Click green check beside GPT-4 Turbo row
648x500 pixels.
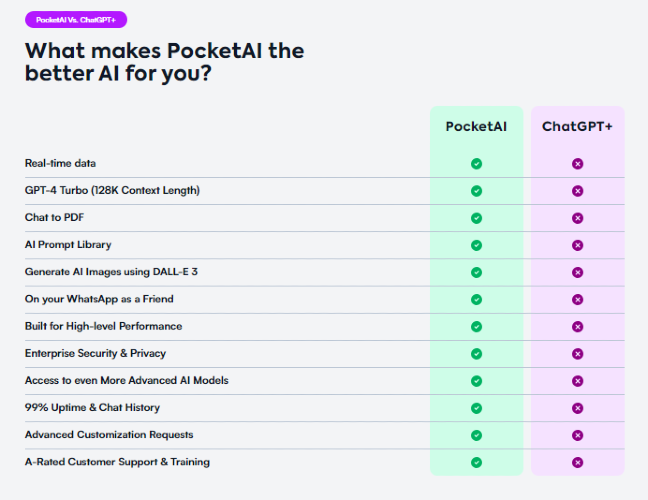[476, 191]
